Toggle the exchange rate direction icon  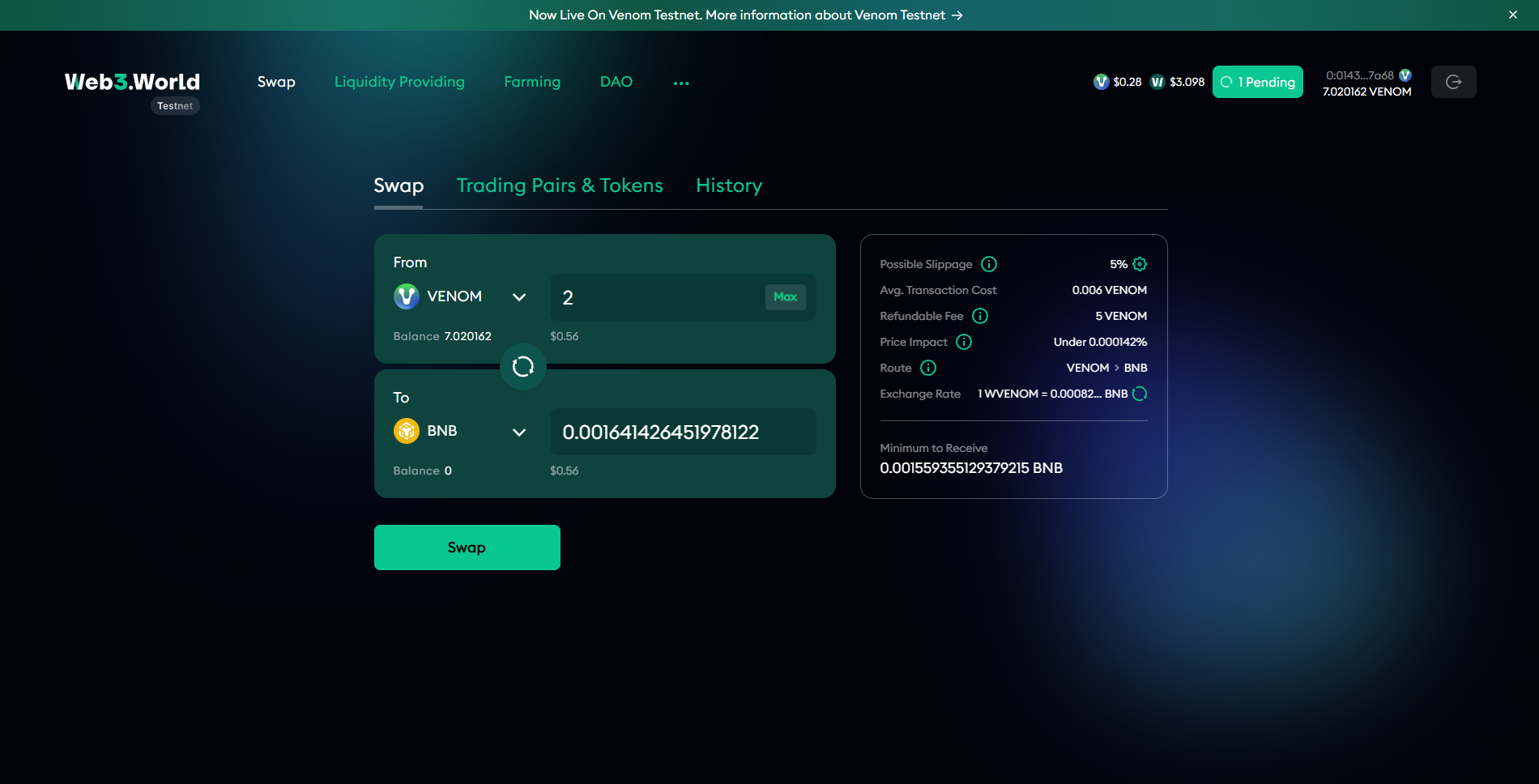click(1140, 394)
